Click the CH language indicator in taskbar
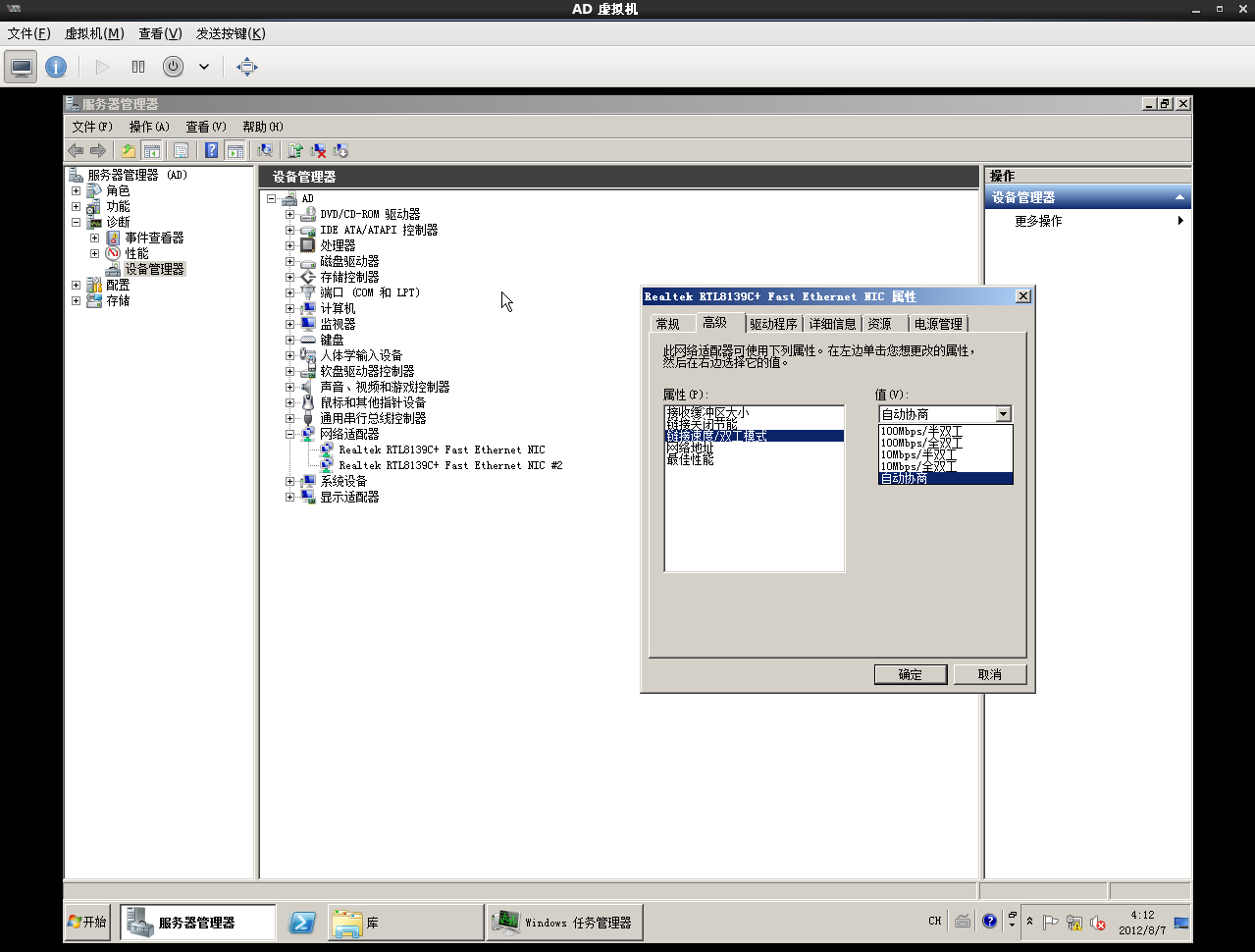This screenshot has height=952, width=1255. pyautogui.click(x=934, y=922)
